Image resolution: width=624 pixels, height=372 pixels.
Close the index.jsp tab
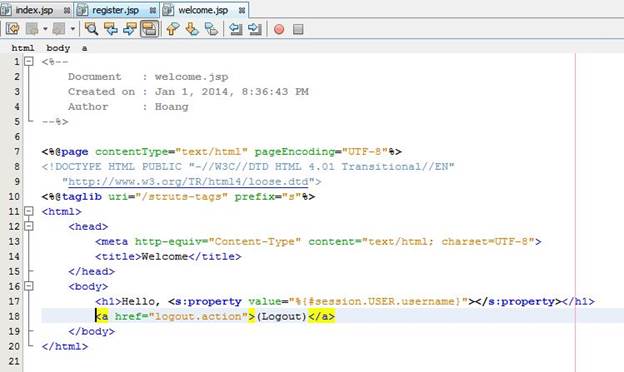pyautogui.click(x=67, y=11)
